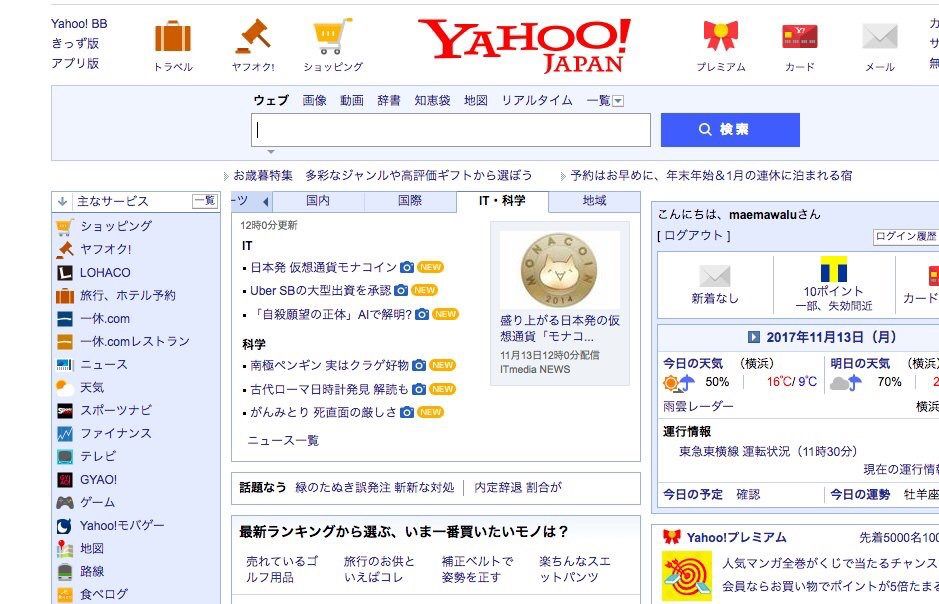Click the camera icon next to 日本発 仮想通貨モナコイン
939x604 pixels.
407,267
